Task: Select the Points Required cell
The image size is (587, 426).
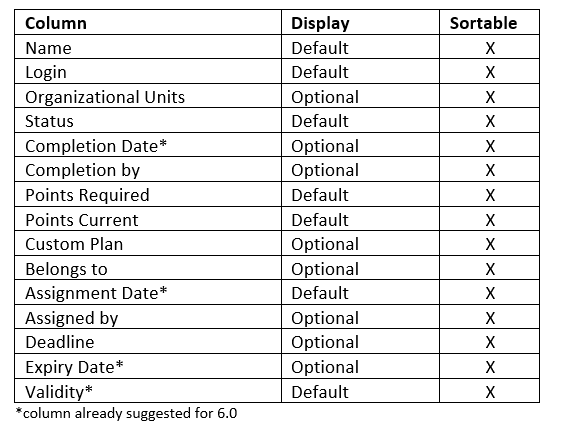Action: click(x=148, y=195)
